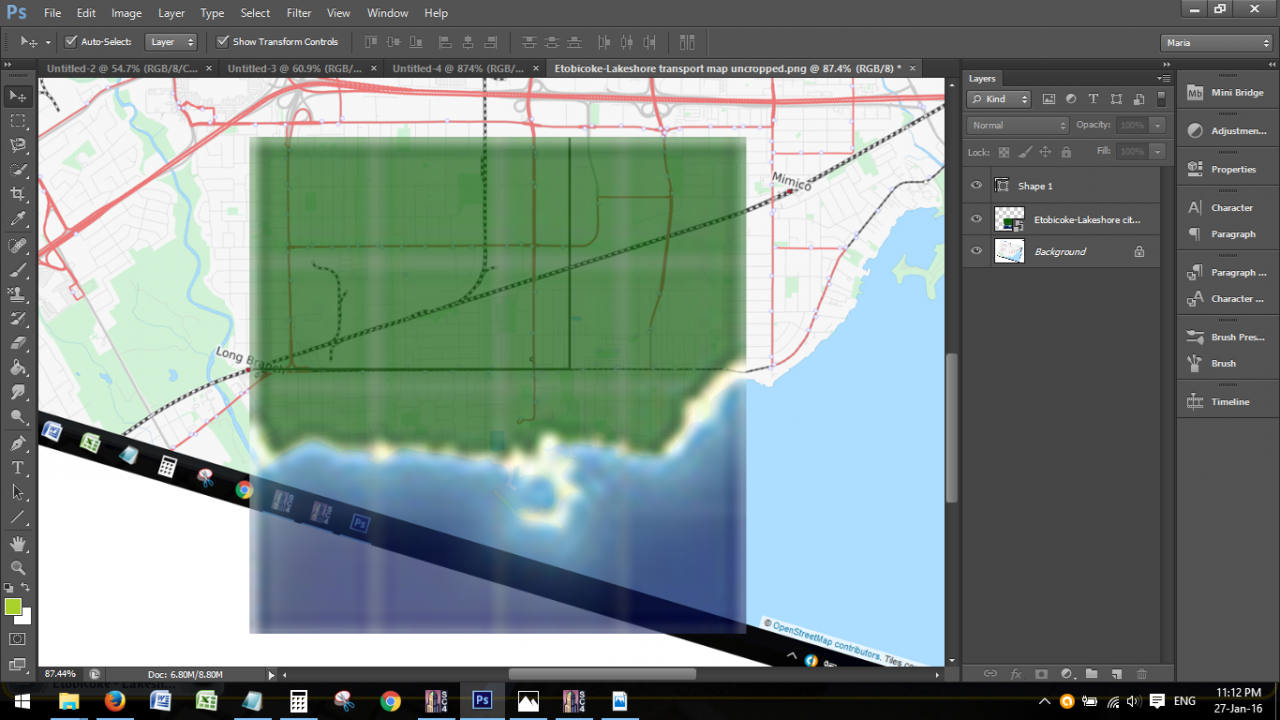Uncheck Show Transform Controls

(223, 42)
